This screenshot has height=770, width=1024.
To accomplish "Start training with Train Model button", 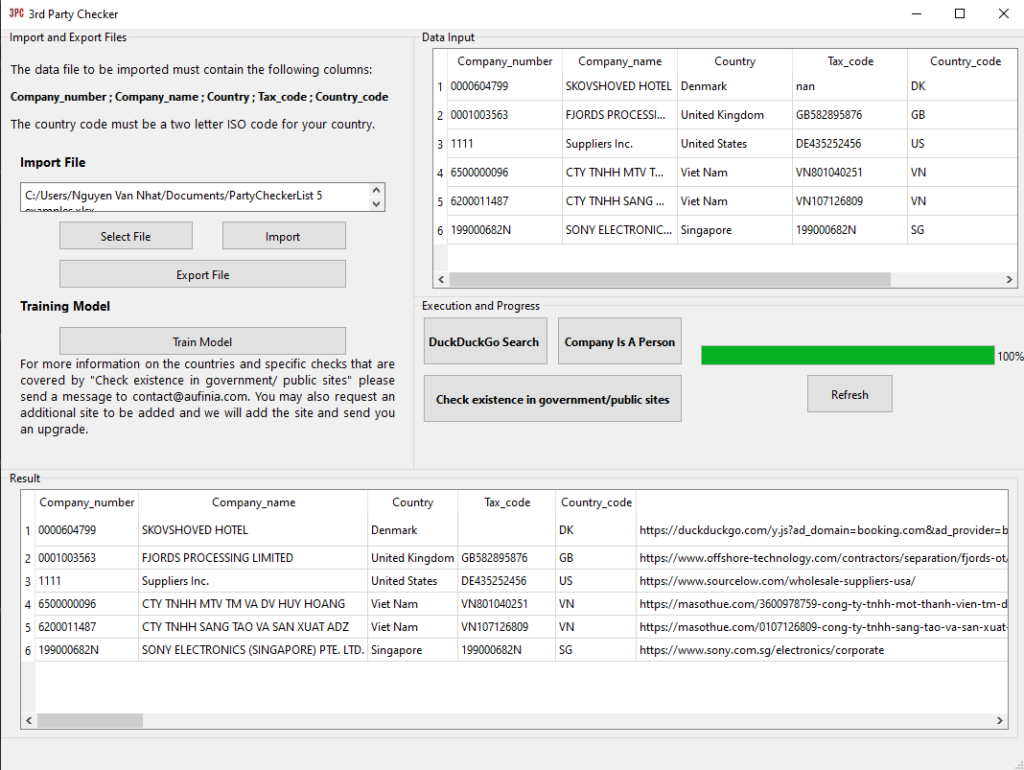I will (x=202, y=341).
